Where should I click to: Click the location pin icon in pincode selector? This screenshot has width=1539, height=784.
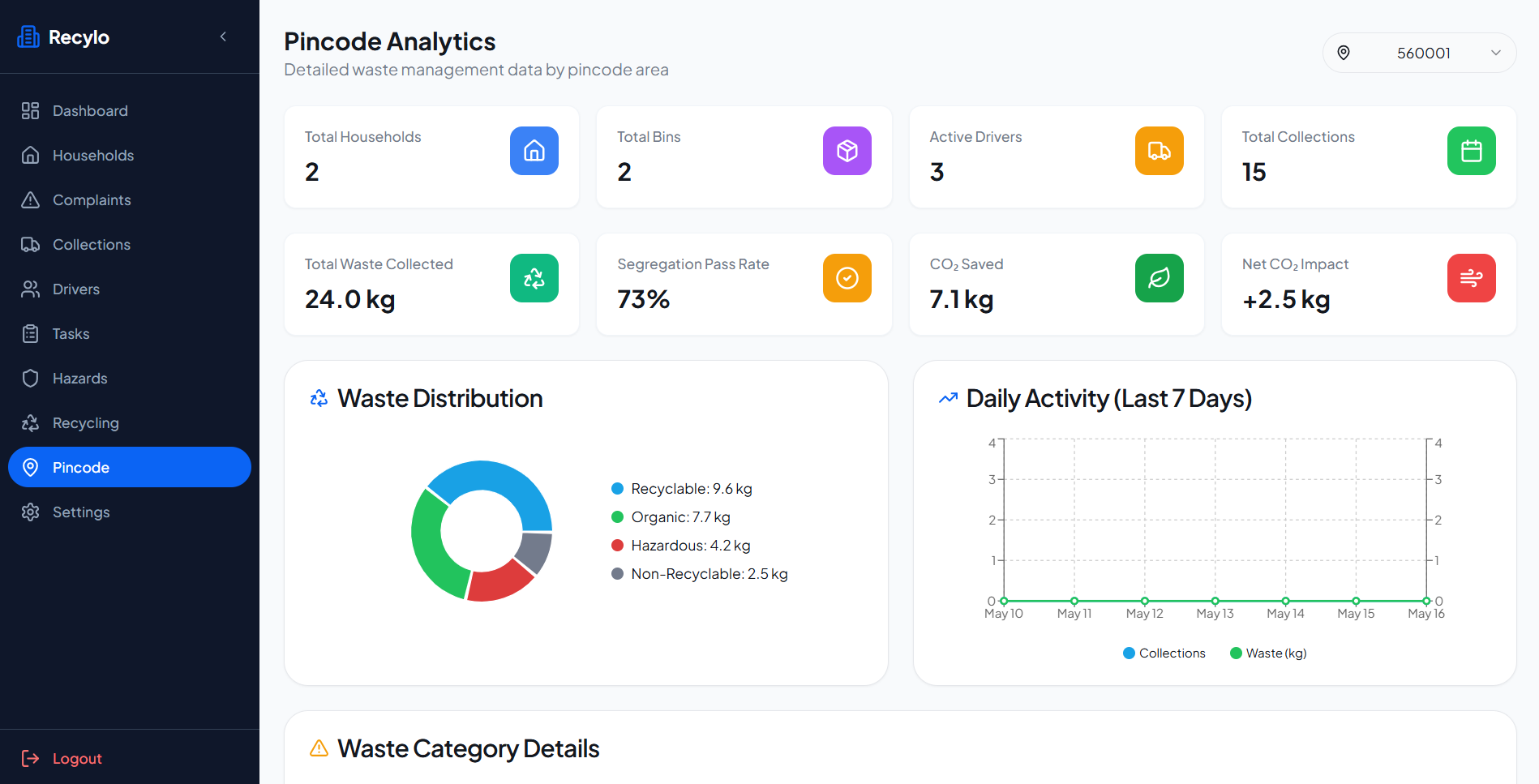click(x=1344, y=53)
